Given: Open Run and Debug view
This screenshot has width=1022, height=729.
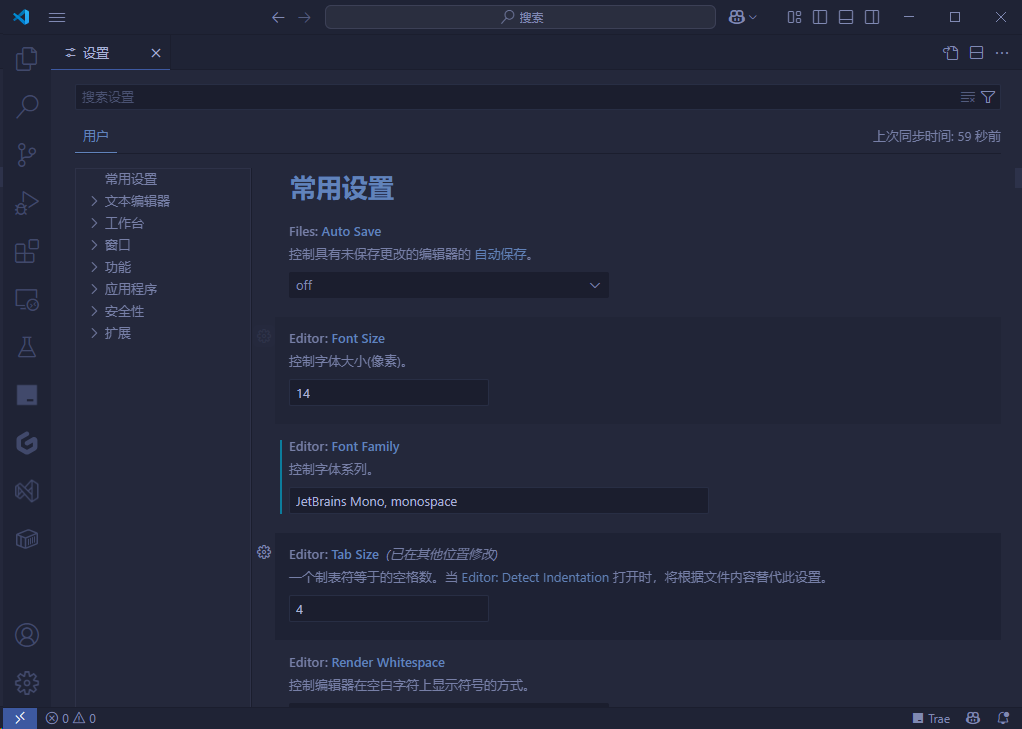Looking at the screenshot, I should point(27,203).
